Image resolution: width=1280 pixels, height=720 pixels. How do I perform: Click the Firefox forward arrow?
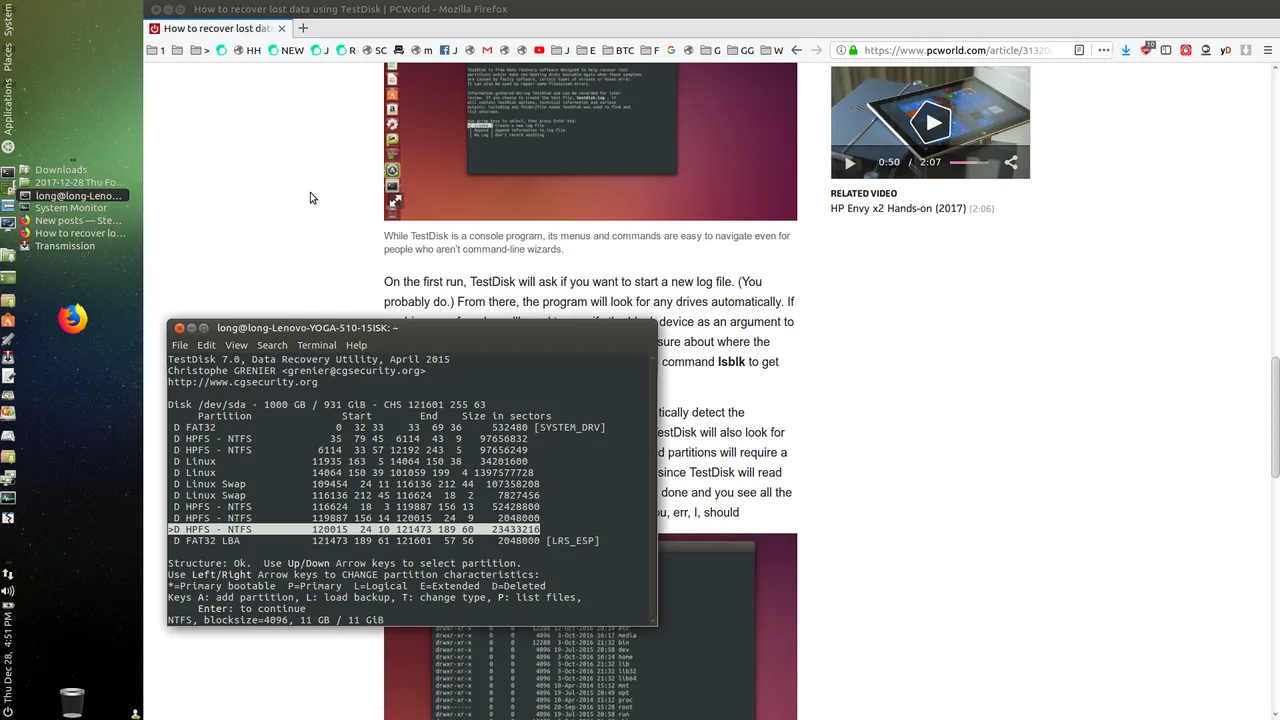point(817,50)
